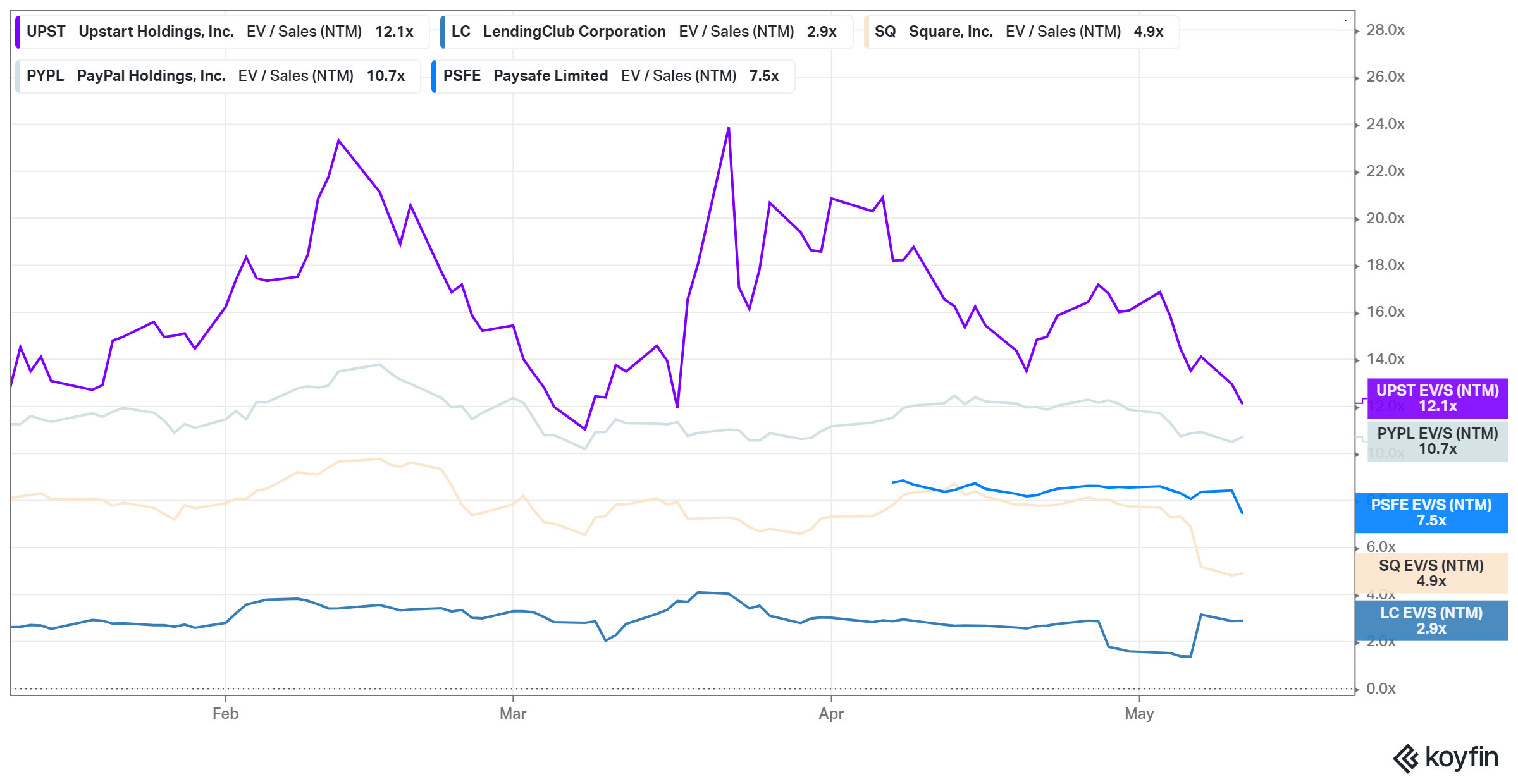Click the 10.7x value in PYPL legend
The image size is (1518, 784).
[x=386, y=77]
